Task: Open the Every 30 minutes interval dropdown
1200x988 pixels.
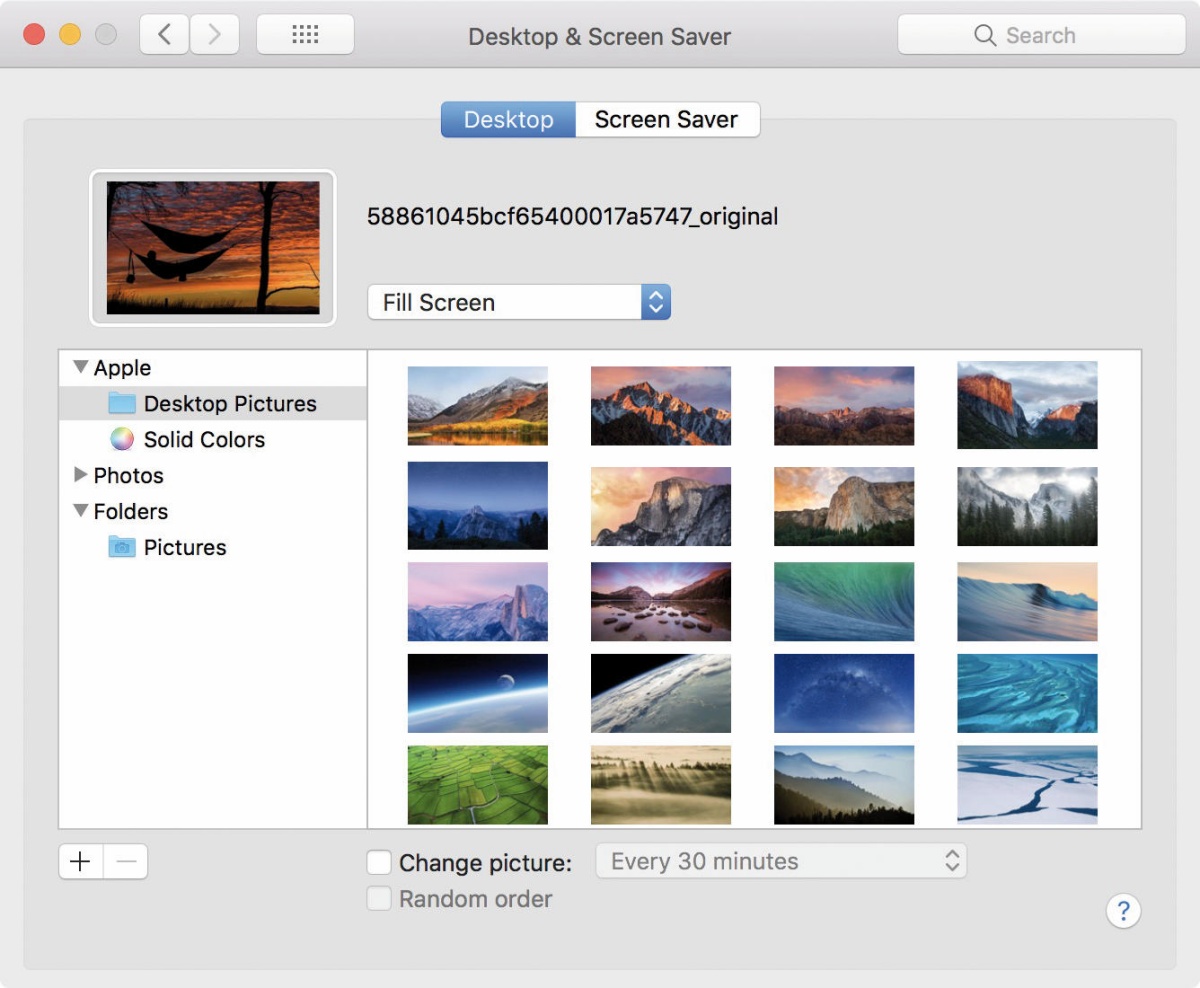Action: pos(781,861)
